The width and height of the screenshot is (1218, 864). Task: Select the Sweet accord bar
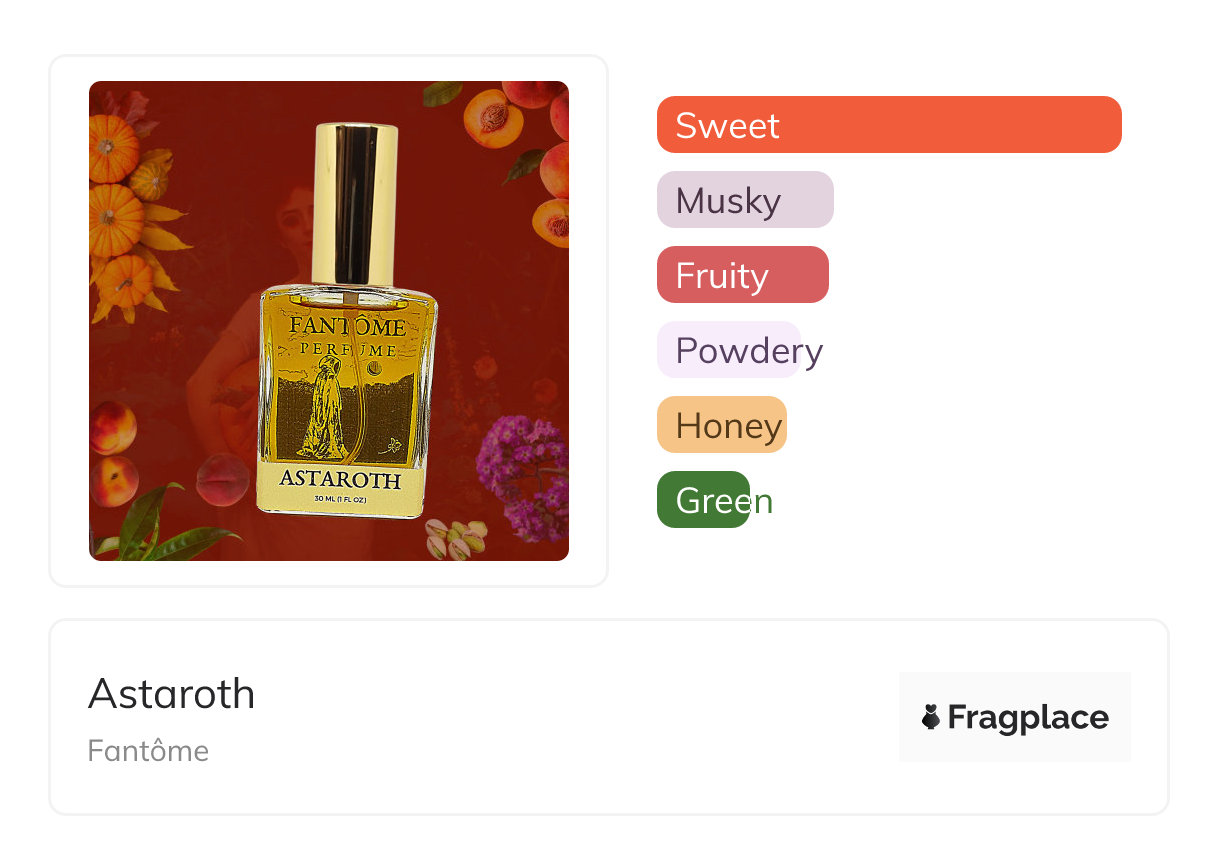(x=889, y=125)
